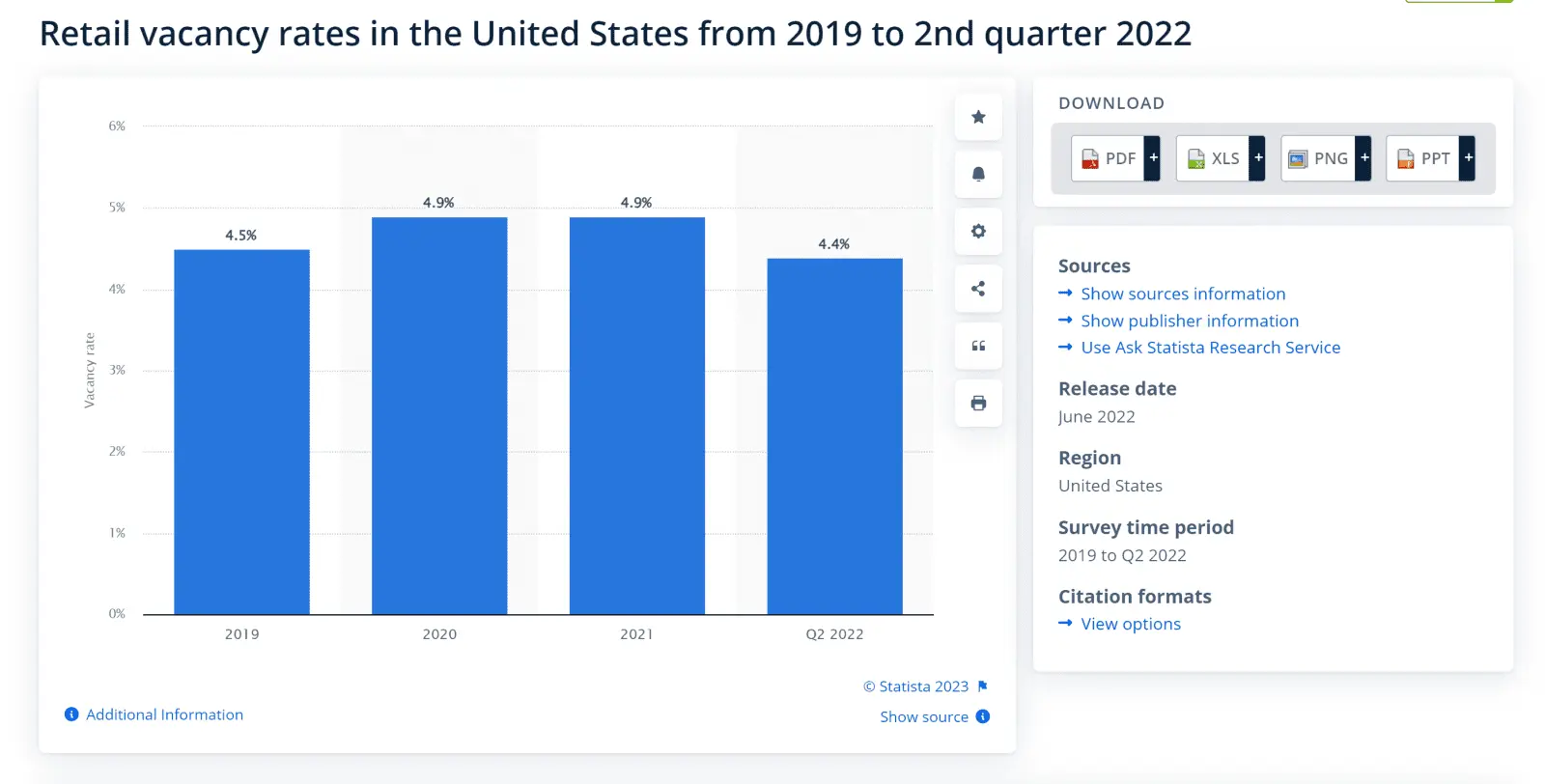
Task: Click the info icon next to Show source
Action: coord(983,716)
